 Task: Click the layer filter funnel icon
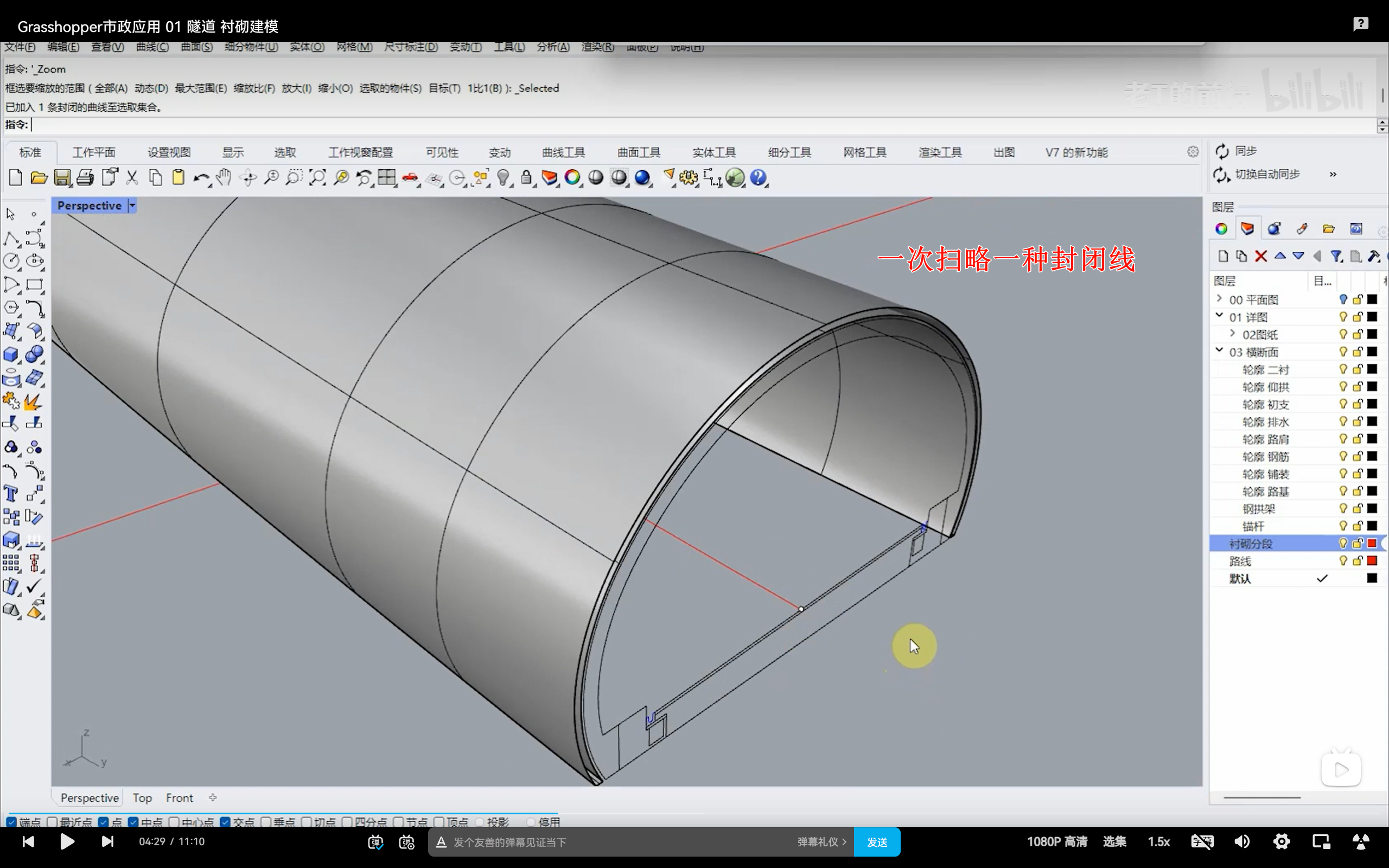[x=1336, y=256]
